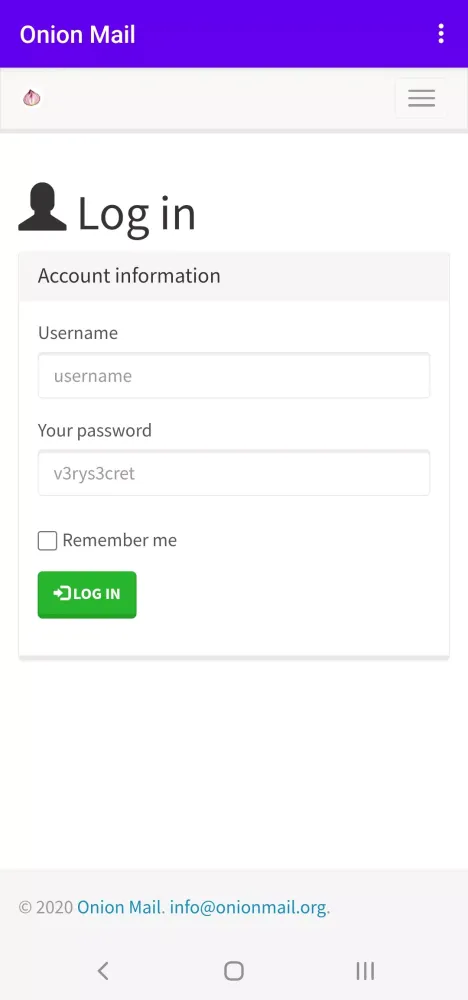Click the user silhouette icon

point(43,207)
